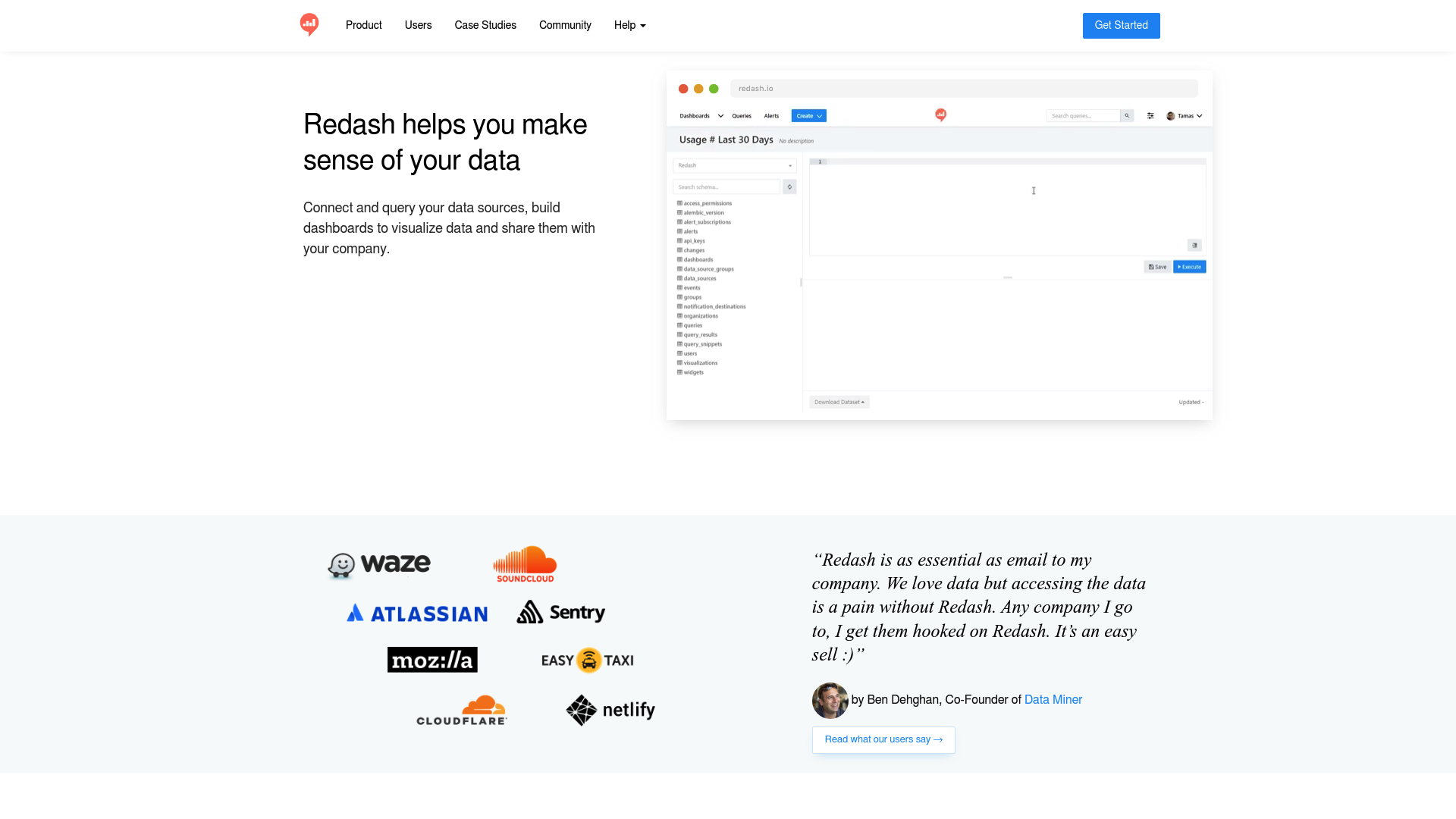Click the Data Miner hyperlink in testimonial
The width and height of the screenshot is (1456, 819).
[1053, 700]
